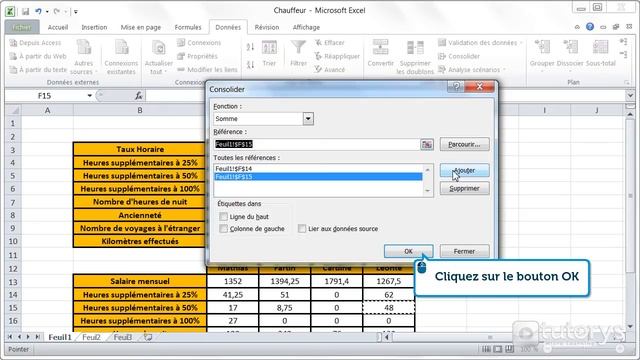Viewport: 640px width, 360px height.
Task: Click Page Layout view icon in status bar
Action: [x=498, y=349]
